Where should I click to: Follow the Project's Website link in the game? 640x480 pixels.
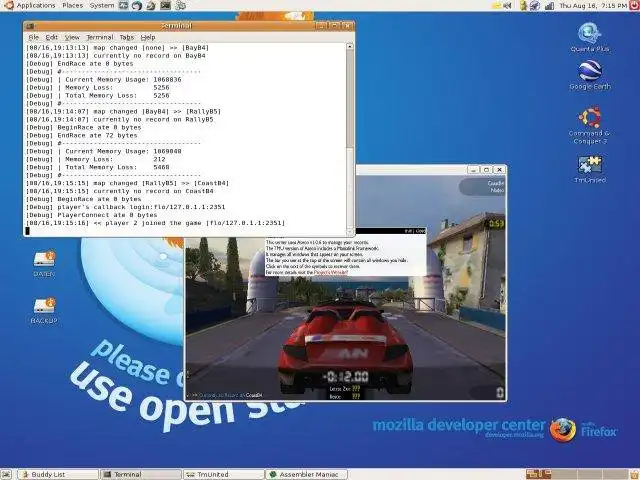click(331, 272)
